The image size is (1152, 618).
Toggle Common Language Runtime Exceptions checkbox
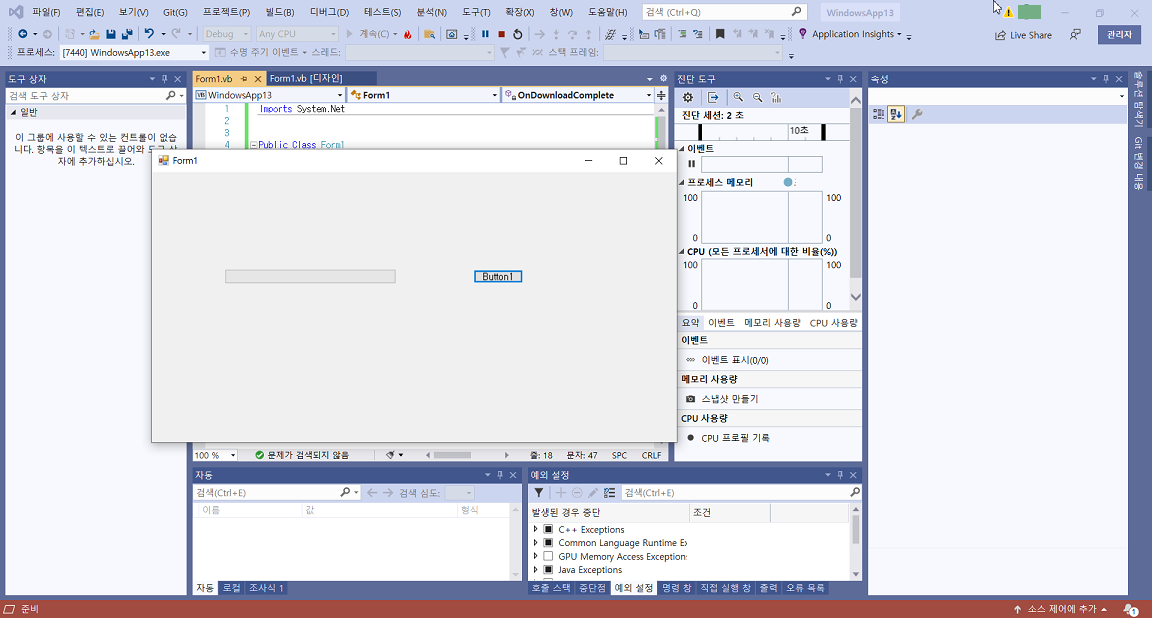click(x=548, y=542)
